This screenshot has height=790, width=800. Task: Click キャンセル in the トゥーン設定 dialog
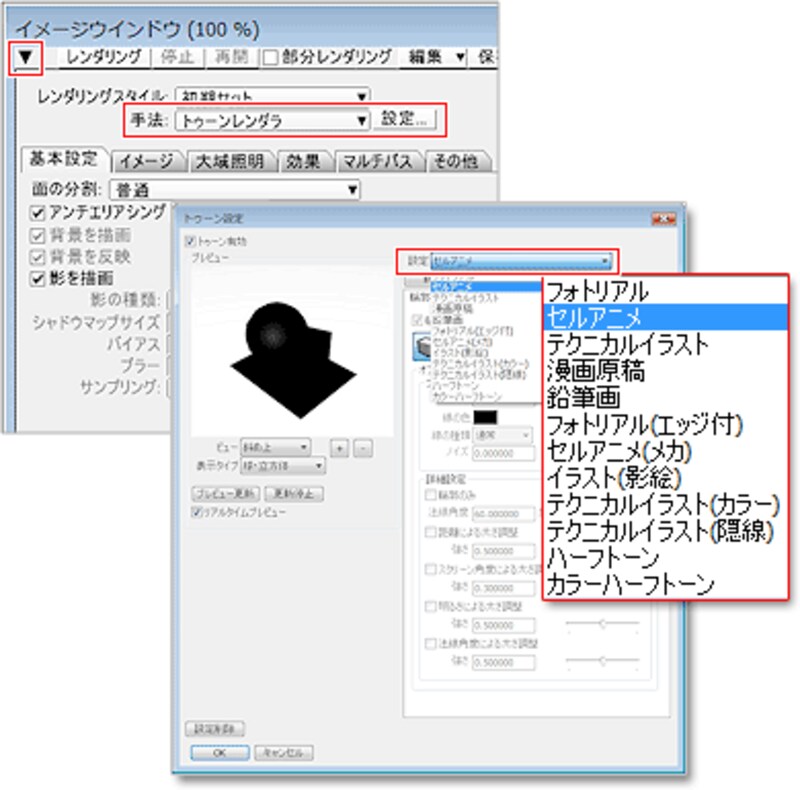click(284, 753)
